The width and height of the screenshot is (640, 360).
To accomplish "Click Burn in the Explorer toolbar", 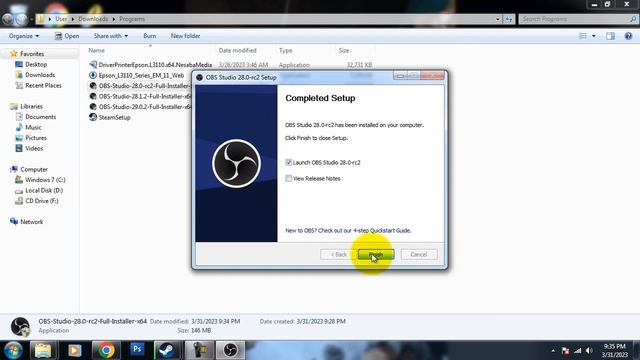I will tap(150, 36).
